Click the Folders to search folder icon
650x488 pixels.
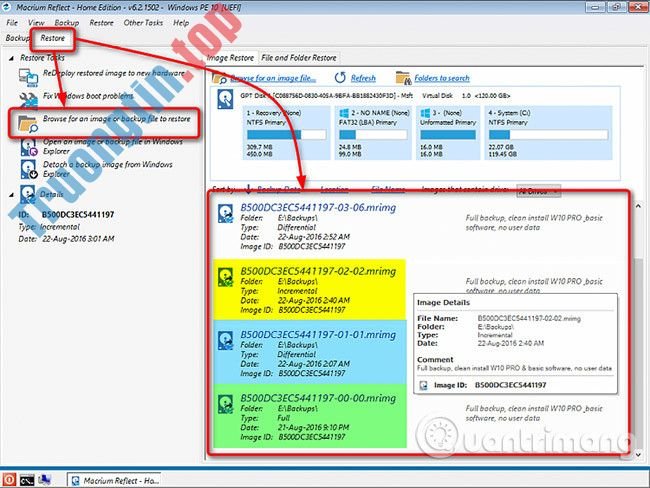[403, 78]
